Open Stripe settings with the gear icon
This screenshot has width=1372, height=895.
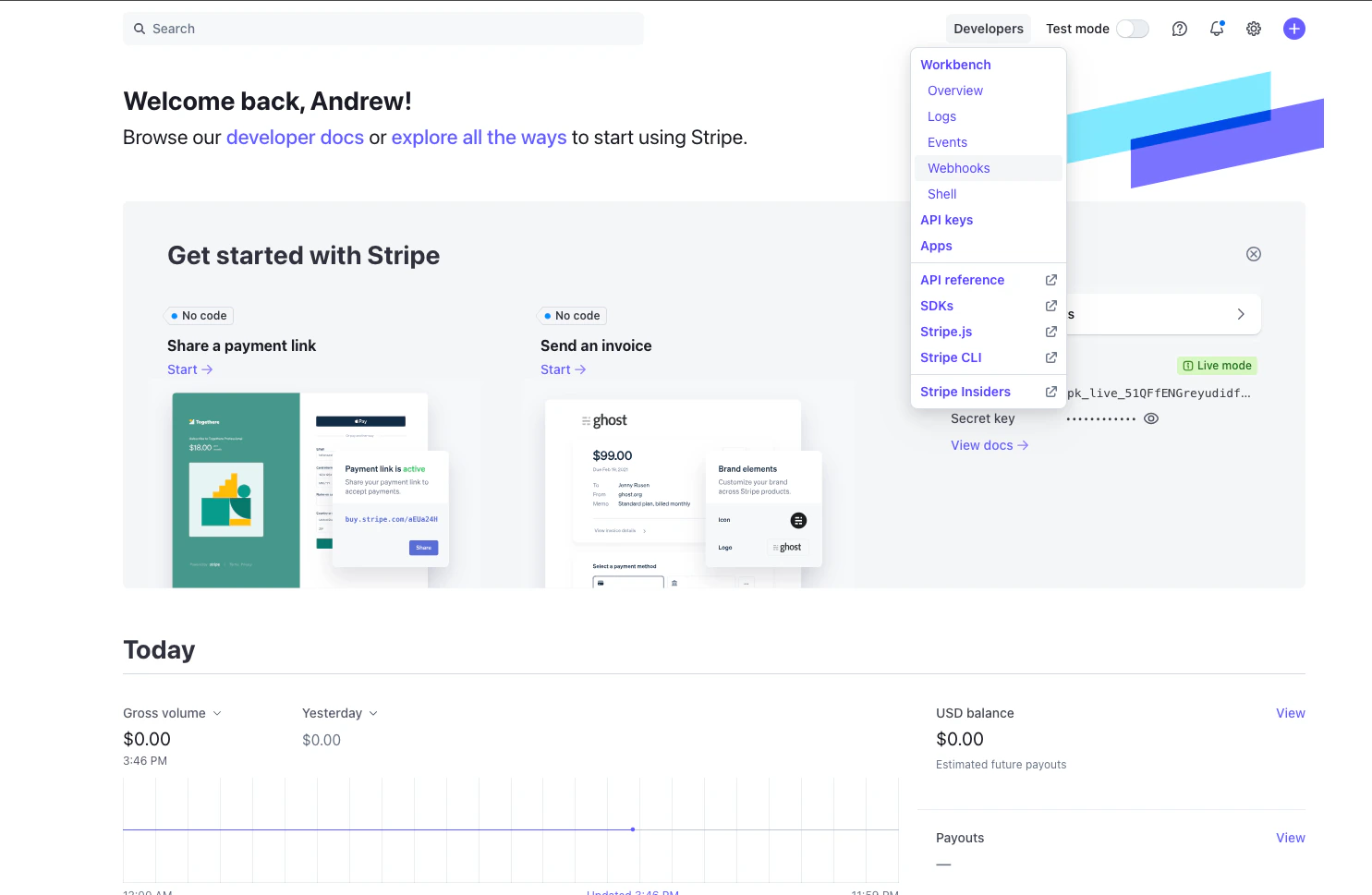1253,29
